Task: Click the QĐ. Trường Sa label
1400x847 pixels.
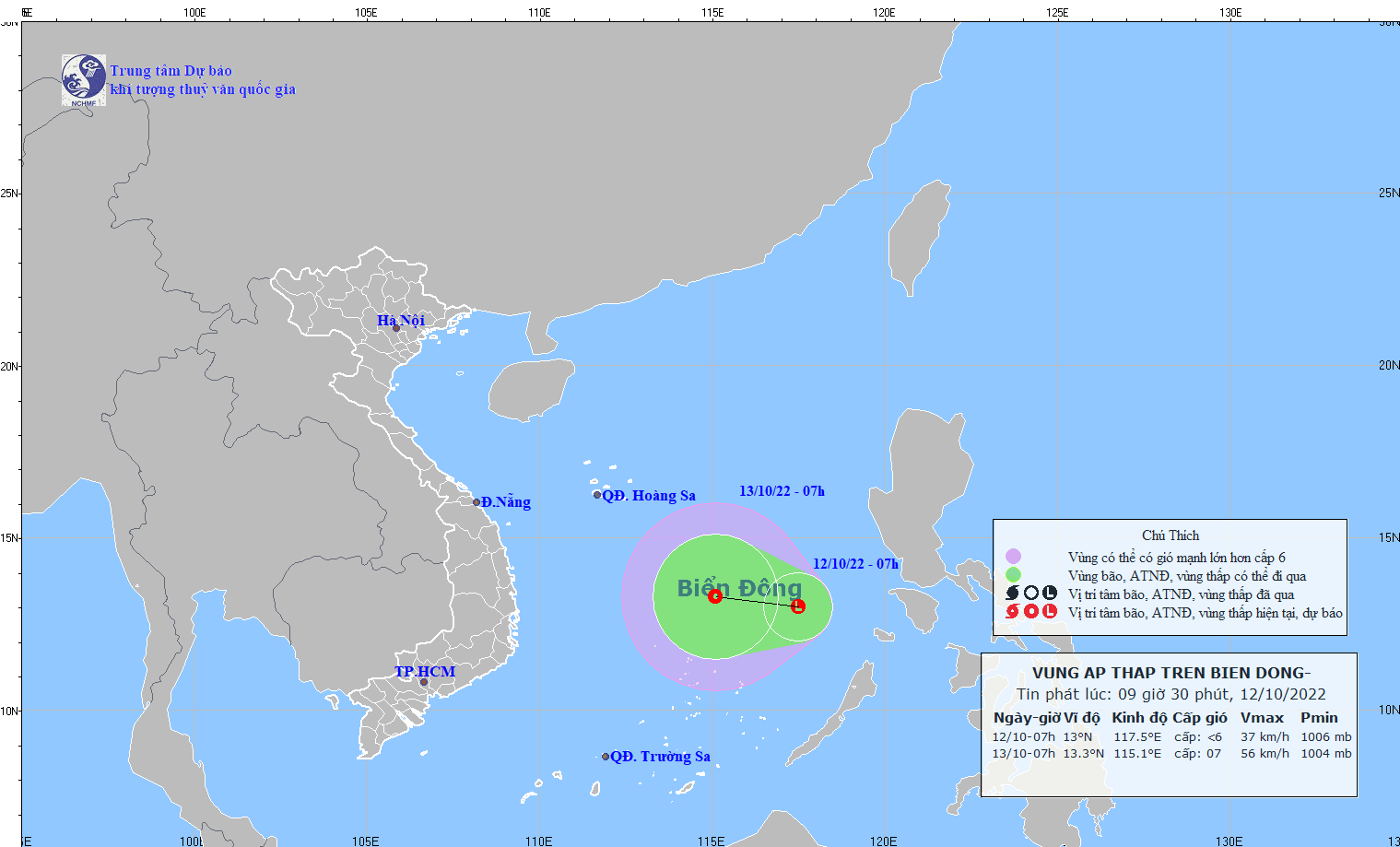Action: pos(660,757)
